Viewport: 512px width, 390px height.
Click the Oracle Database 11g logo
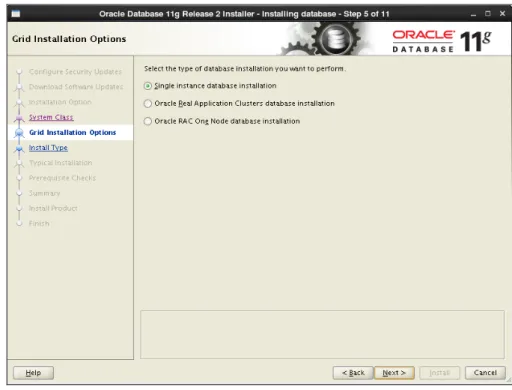tap(442, 41)
